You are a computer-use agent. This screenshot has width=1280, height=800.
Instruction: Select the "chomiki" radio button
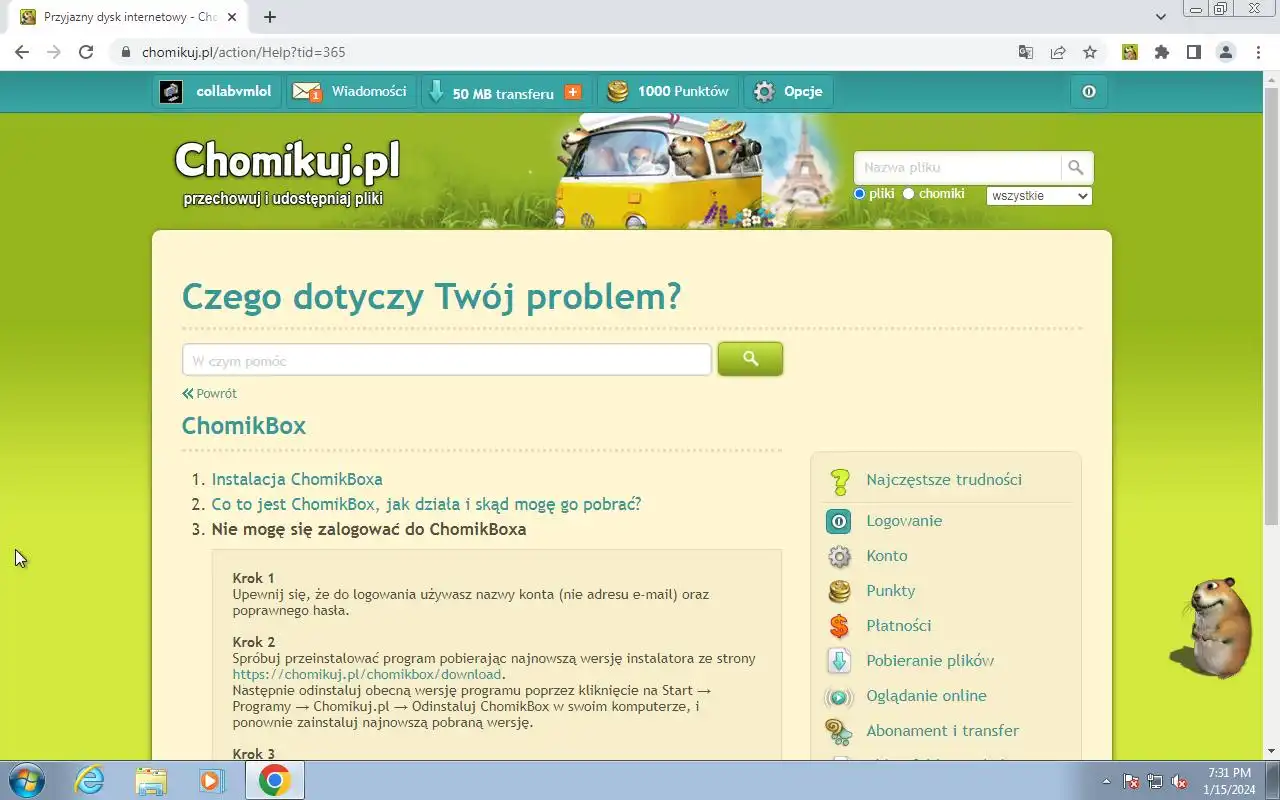point(908,193)
